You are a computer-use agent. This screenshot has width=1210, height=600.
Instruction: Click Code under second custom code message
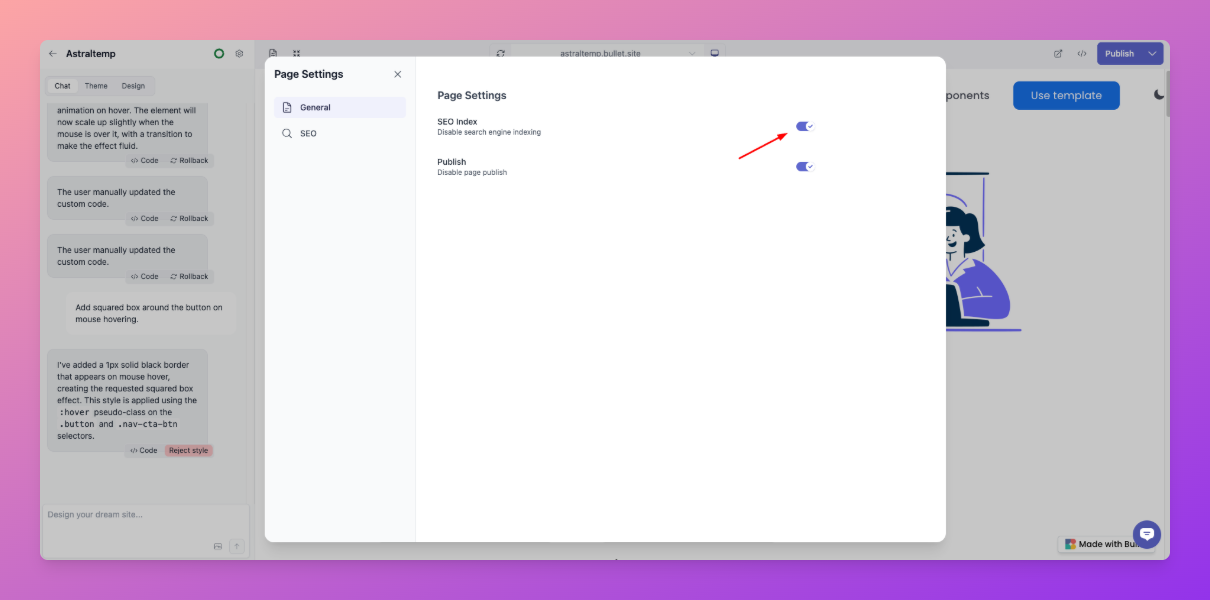point(144,276)
